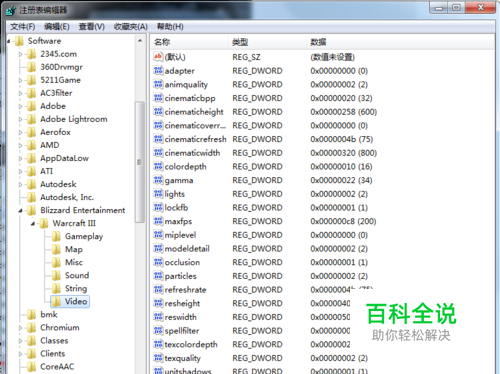Screen dimensions: 500x374
Task: Expand the Adobe Lightroom key
Action: click(20, 119)
